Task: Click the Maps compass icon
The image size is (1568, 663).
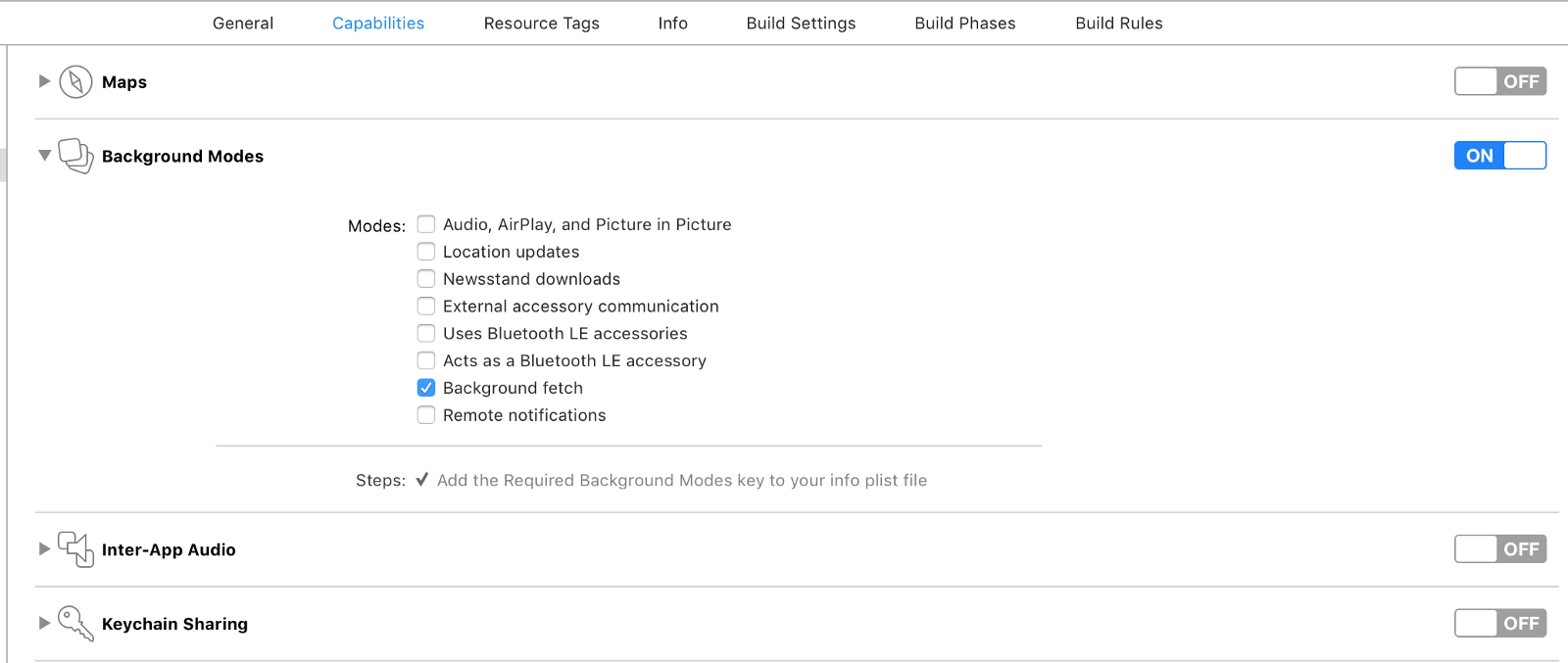Action: click(75, 82)
